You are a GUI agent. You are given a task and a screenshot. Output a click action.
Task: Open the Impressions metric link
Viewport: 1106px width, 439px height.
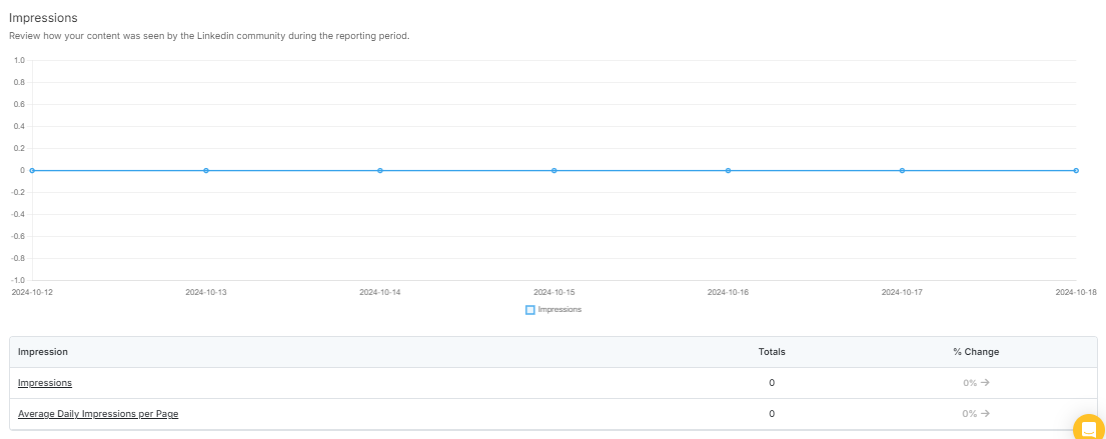pyautogui.click(x=45, y=383)
